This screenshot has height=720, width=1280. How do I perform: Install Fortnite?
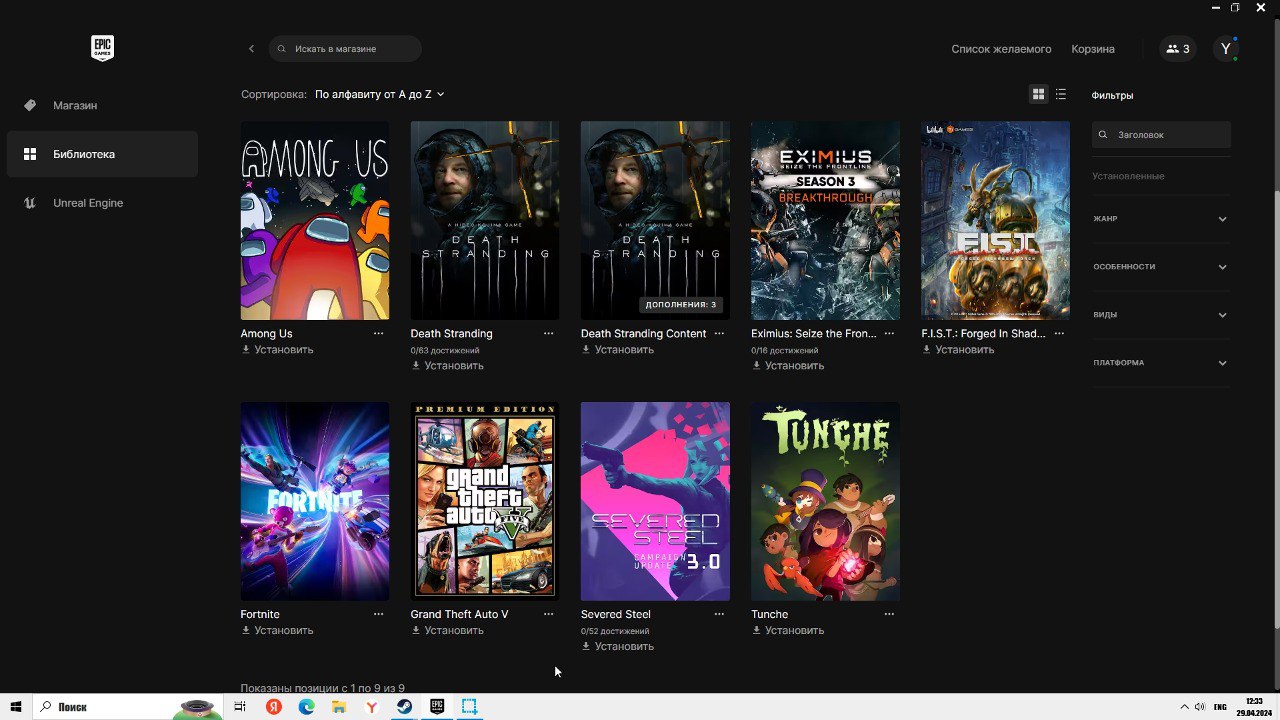pyautogui.click(x=277, y=630)
